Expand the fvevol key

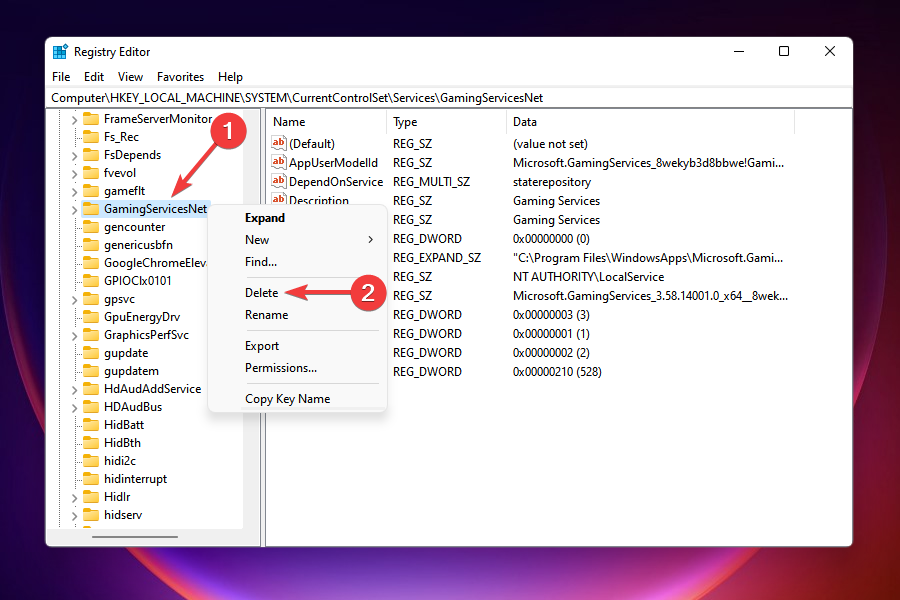pos(74,174)
